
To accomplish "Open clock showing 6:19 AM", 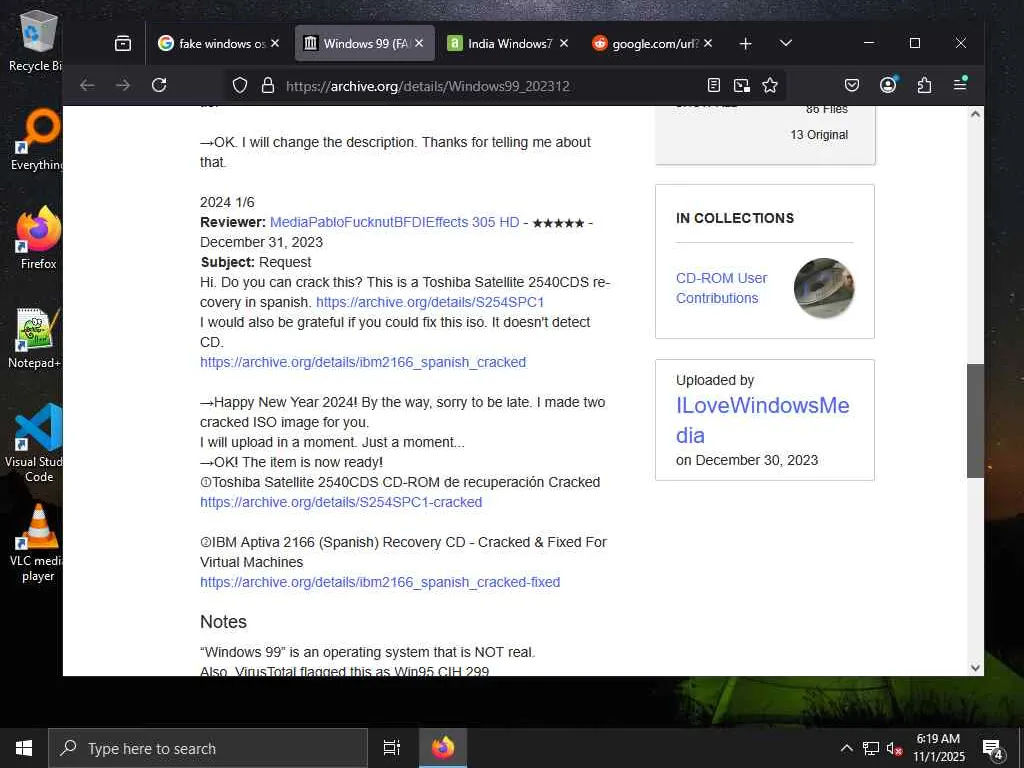I will coord(938,748).
